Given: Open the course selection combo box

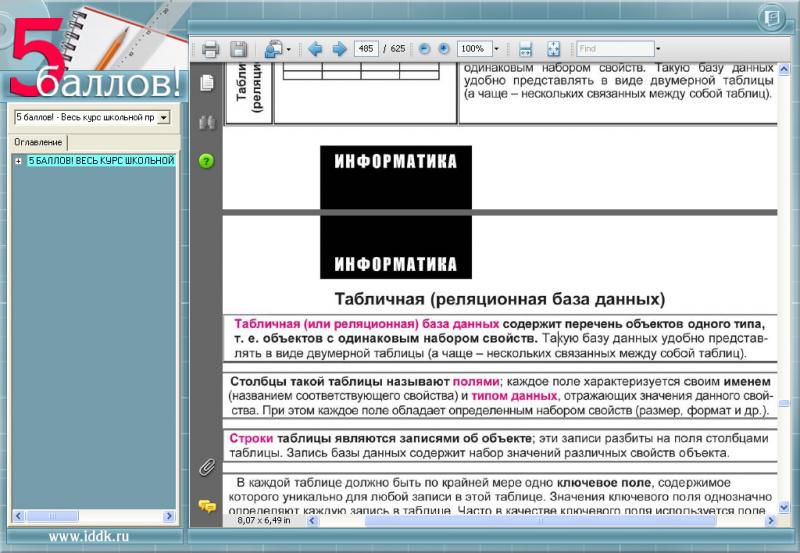Looking at the screenshot, I should pos(164,118).
